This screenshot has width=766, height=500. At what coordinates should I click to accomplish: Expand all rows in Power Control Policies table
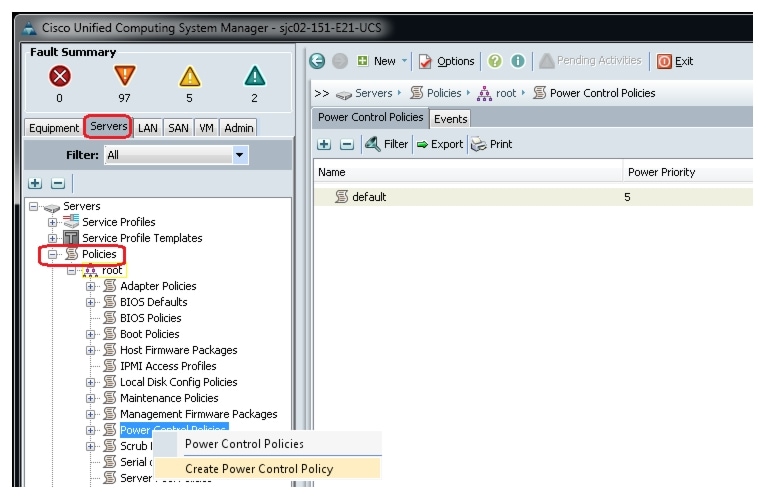click(x=324, y=144)
